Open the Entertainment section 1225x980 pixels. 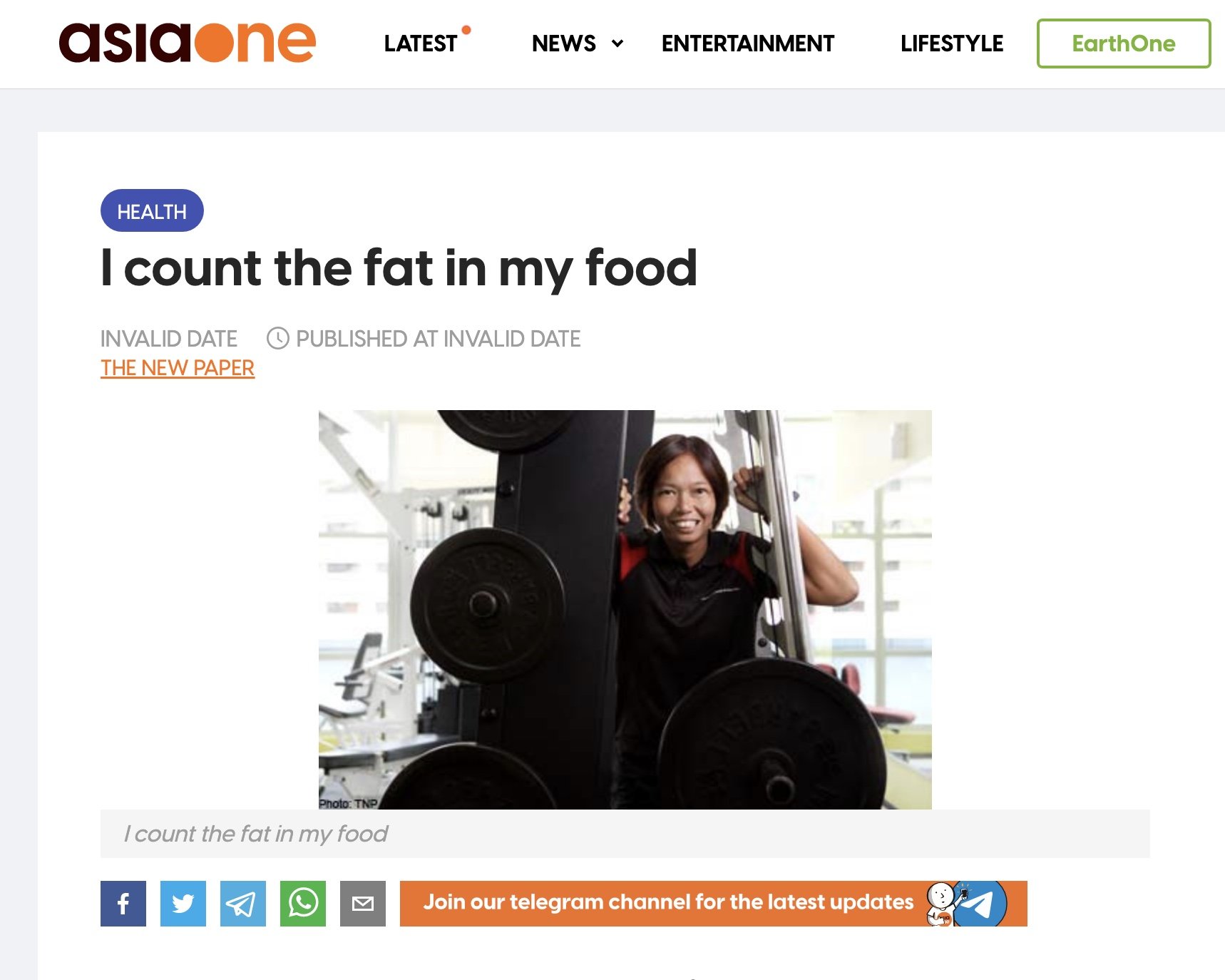[x=747, y=44]
